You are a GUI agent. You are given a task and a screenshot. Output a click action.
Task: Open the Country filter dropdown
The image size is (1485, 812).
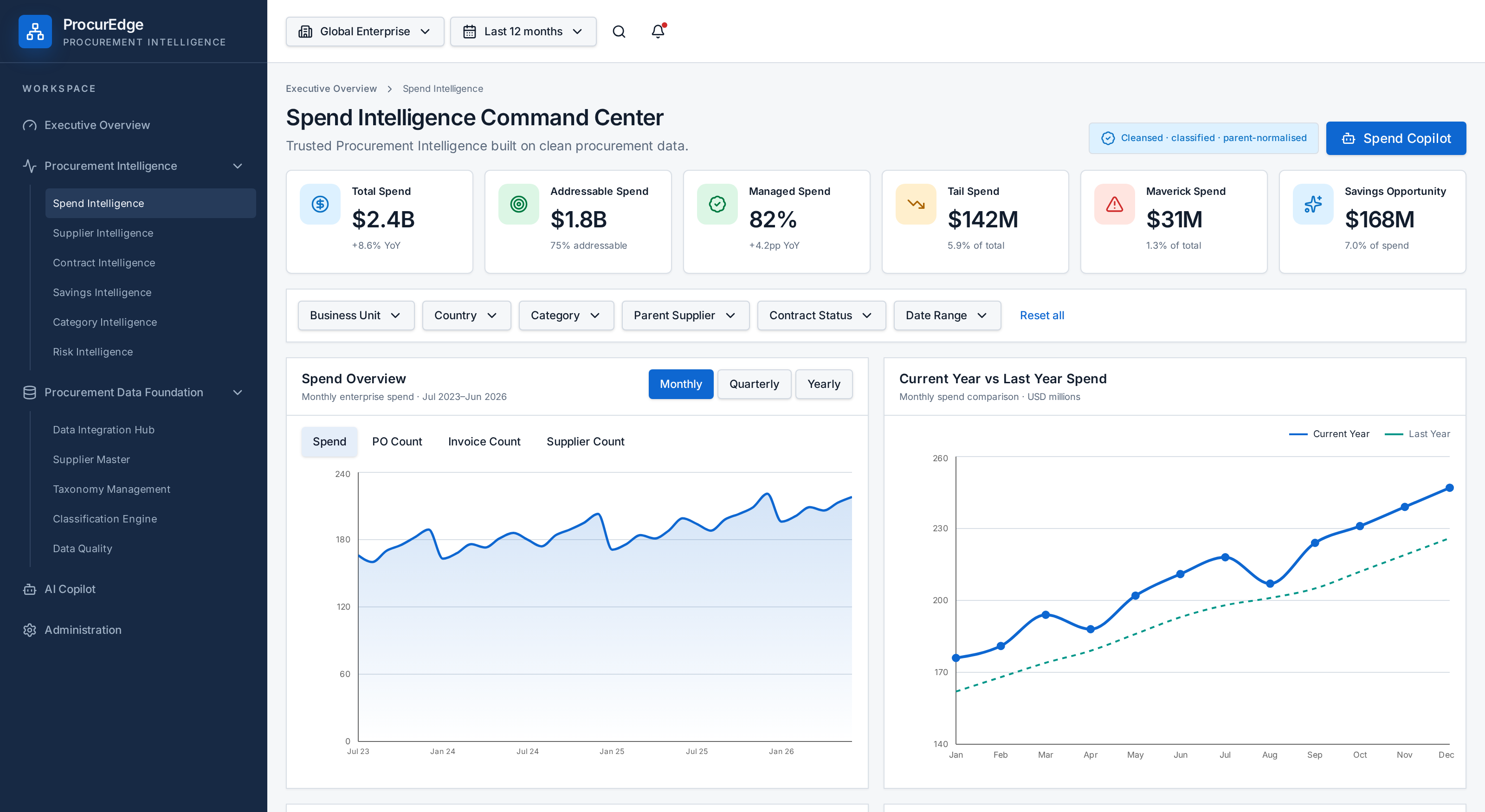(x=466, y=315)
